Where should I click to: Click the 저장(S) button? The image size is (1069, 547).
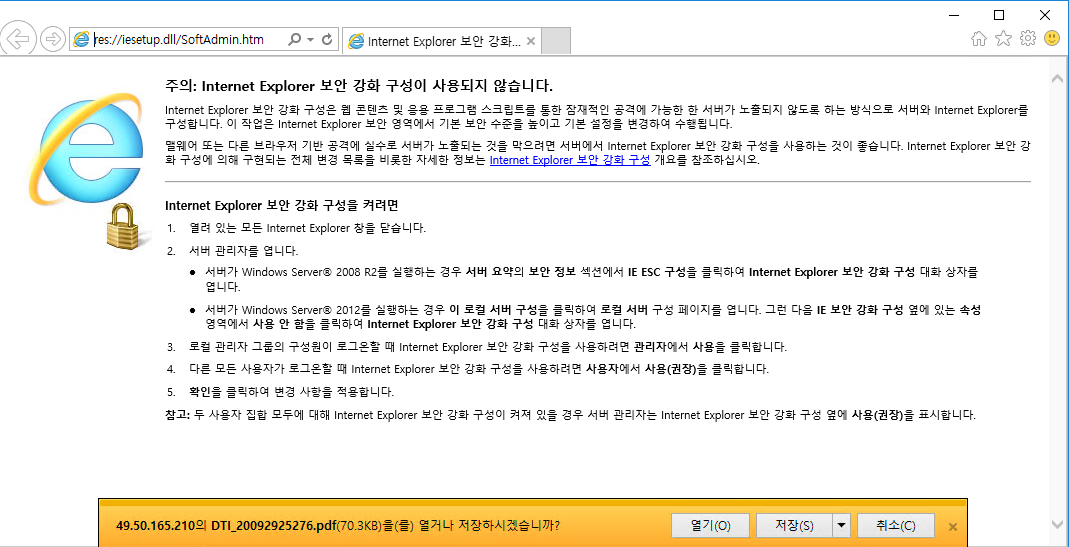(794, 526)
